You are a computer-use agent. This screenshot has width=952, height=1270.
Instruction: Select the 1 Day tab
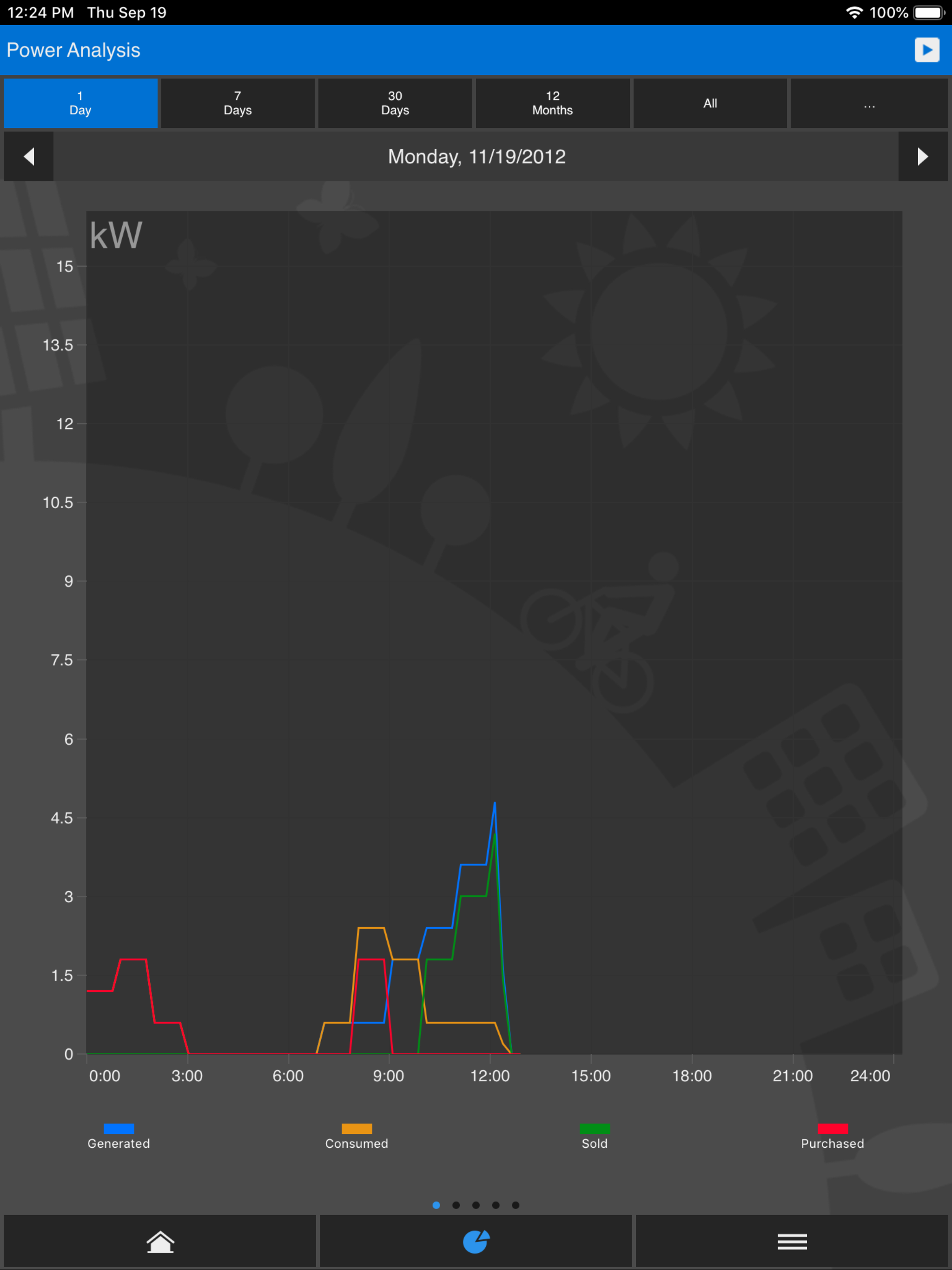click(80, 103)
